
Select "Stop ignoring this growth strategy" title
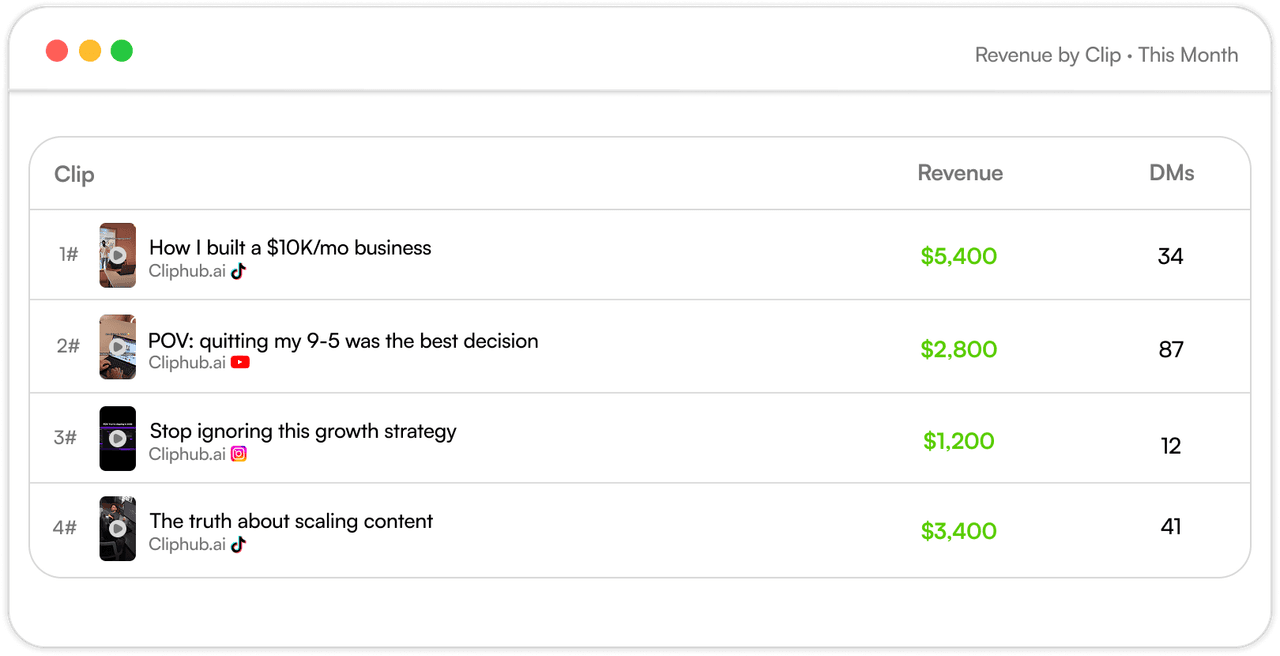[x=303, y=431]
